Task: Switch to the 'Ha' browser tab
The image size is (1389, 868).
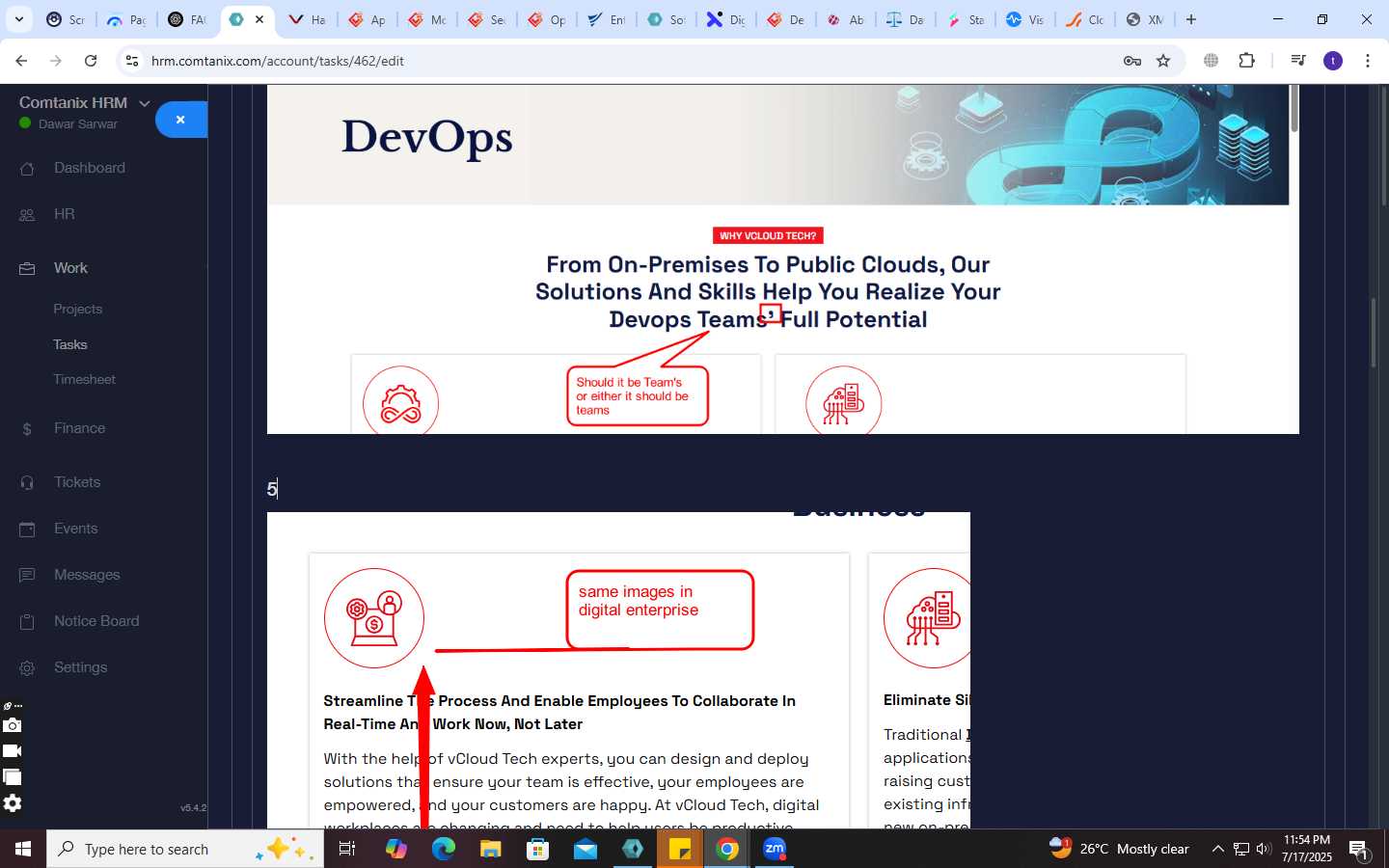Action: click(308, 19)
